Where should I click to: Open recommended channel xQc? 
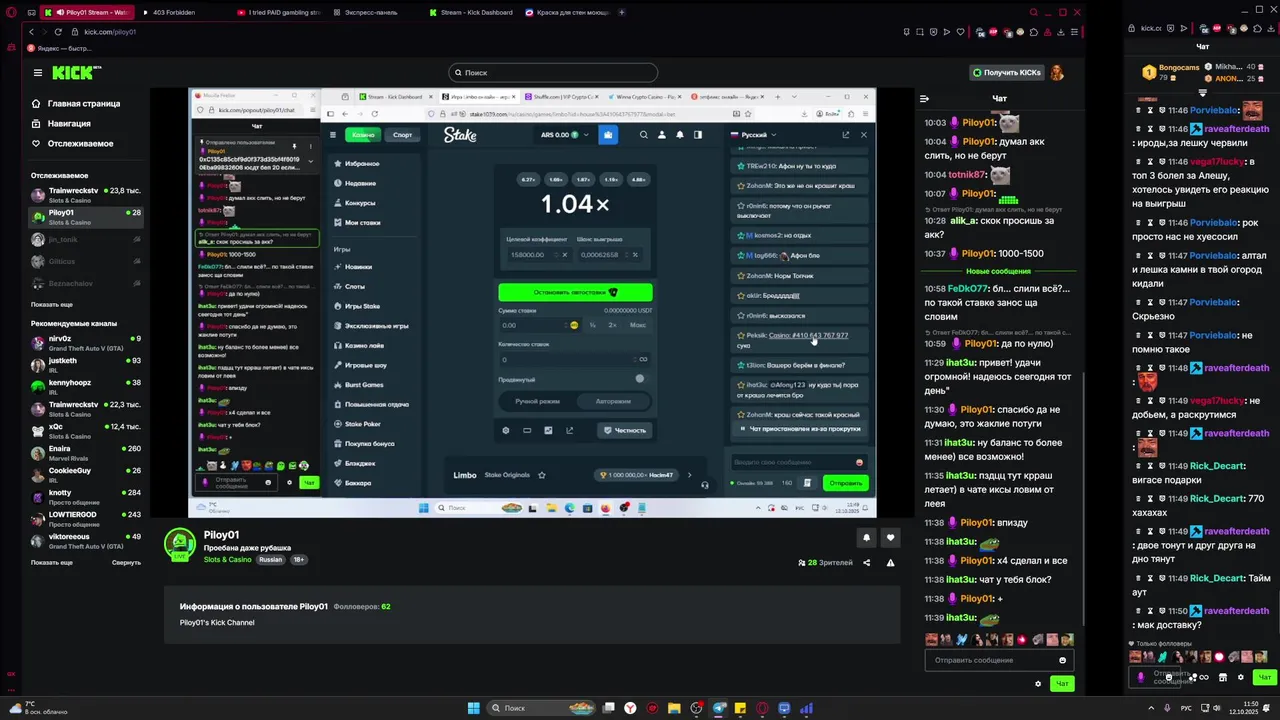click(x=85, y=430)
